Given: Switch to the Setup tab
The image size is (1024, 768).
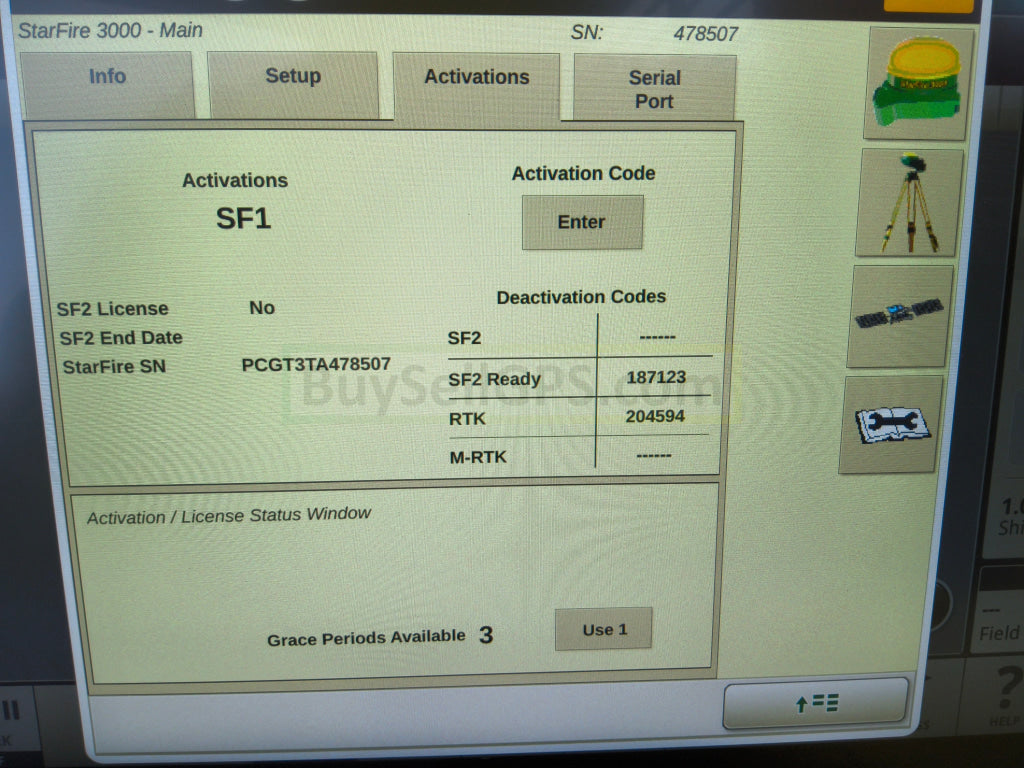Looking at the screenshot, I should click(293, 84).
